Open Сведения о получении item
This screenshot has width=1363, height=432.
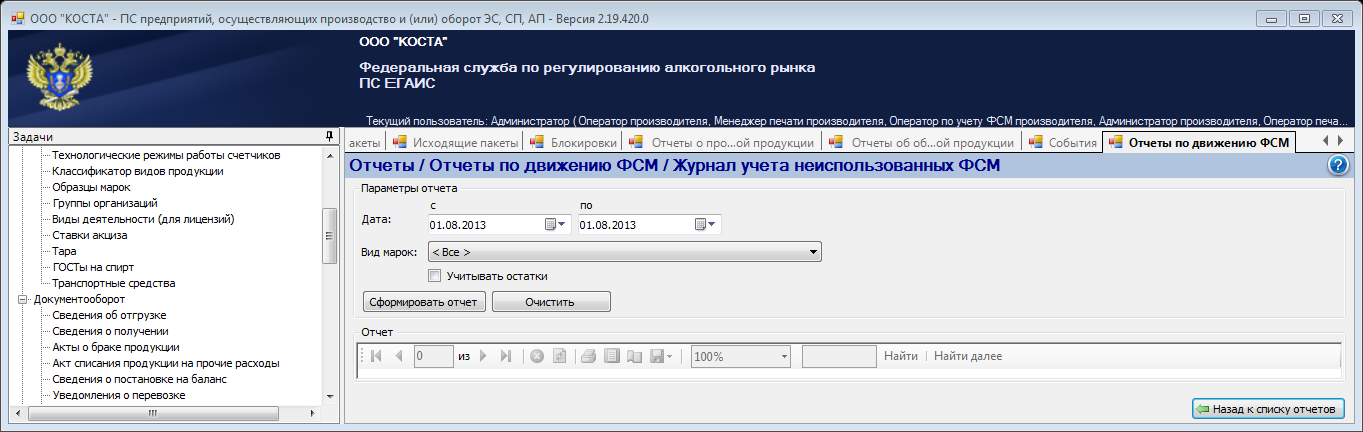[x=110, y=331]
